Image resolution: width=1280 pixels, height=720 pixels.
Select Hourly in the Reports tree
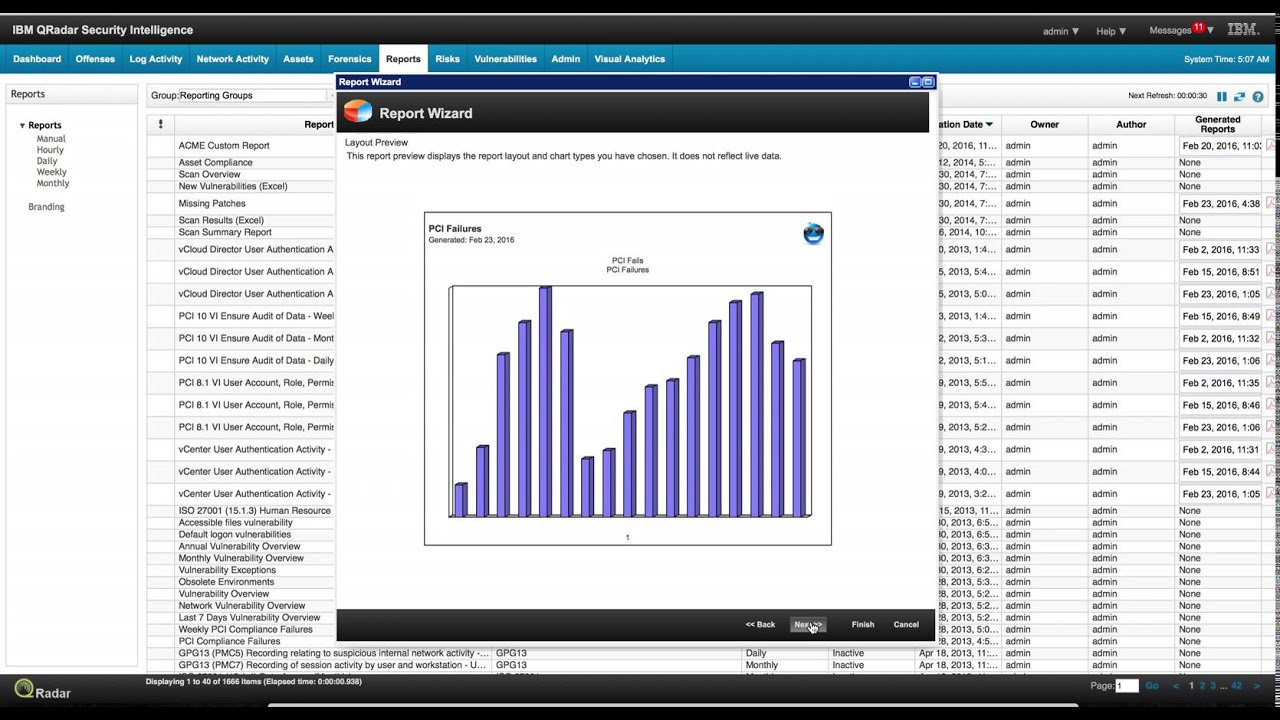coord(50,150)
